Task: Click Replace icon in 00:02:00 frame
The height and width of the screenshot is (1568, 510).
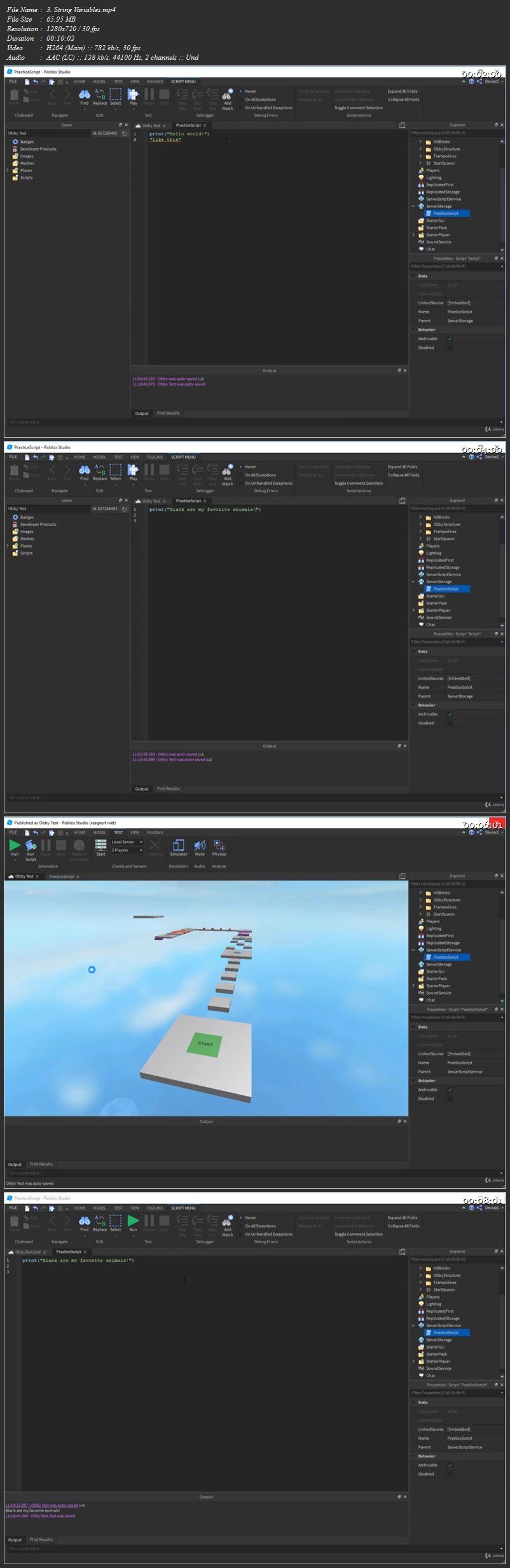Action: point(100,95)
